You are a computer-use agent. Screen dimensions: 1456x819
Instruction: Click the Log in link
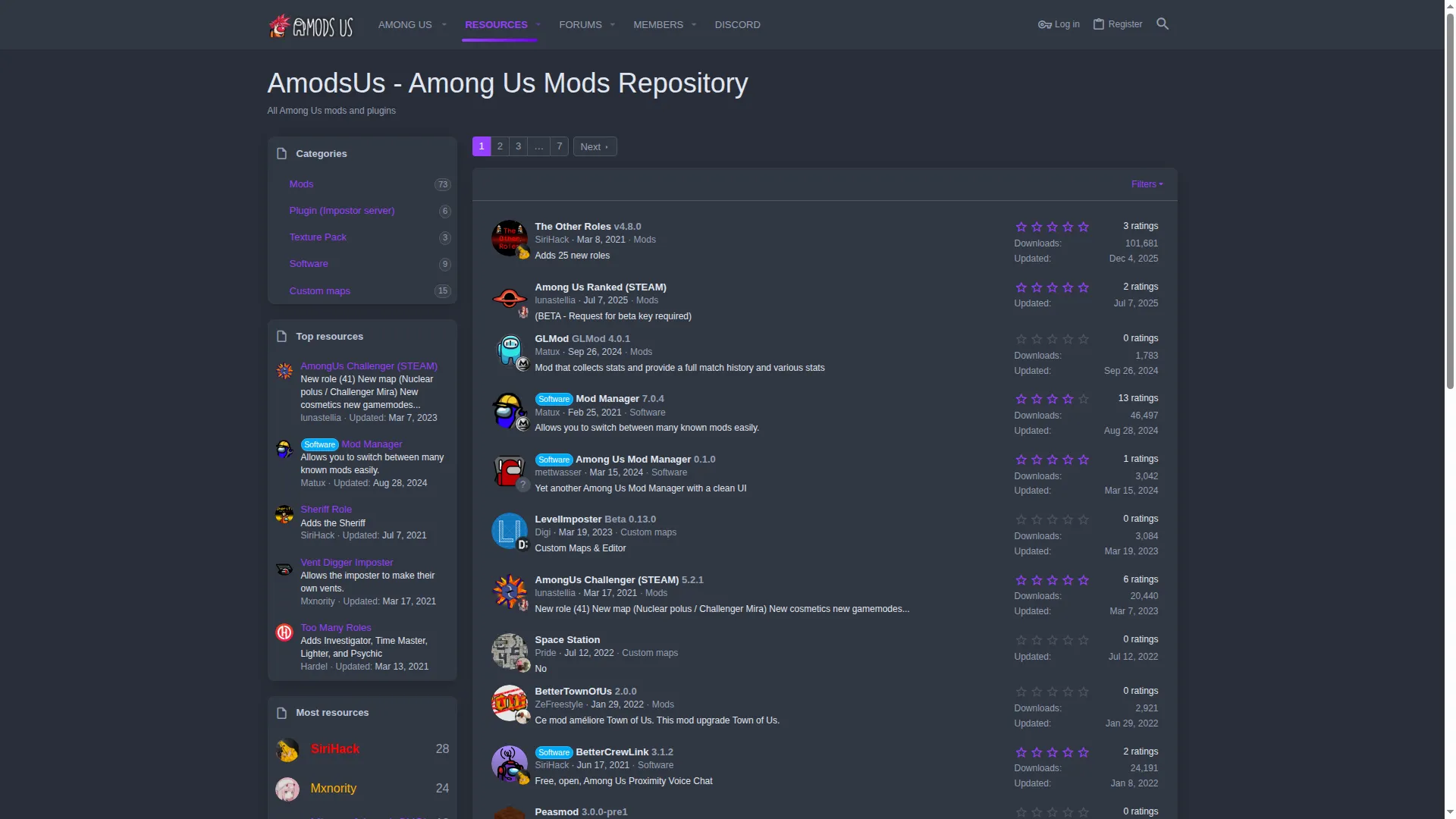[1059, 24]
